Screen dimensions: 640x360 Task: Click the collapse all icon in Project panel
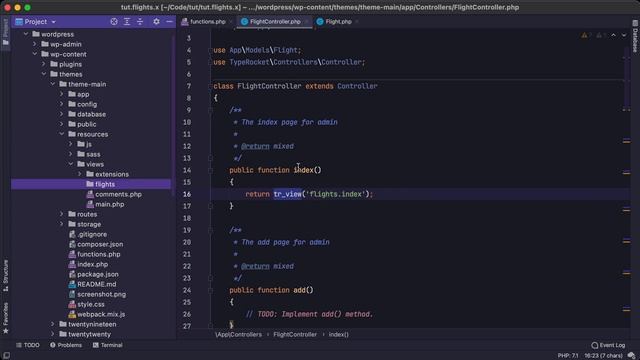point(140,22)
